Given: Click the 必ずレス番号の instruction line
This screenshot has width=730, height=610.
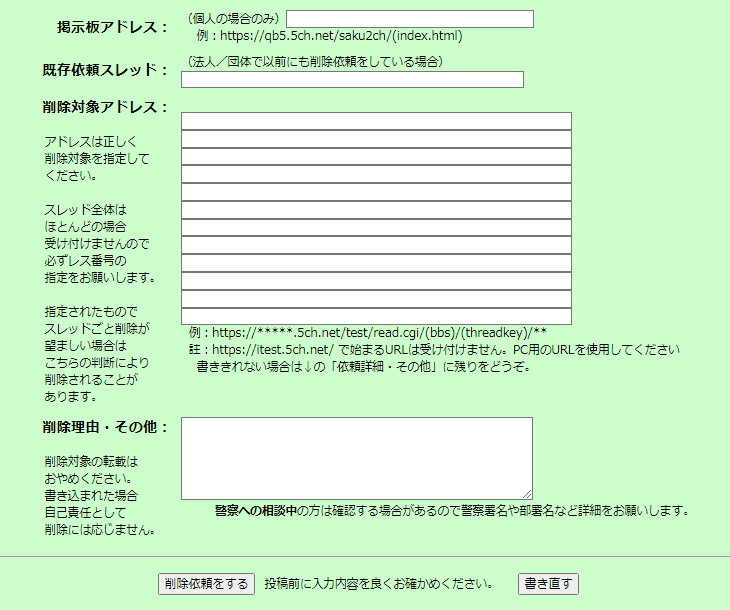Looking at the screenshot, I should tap(85, 261).
